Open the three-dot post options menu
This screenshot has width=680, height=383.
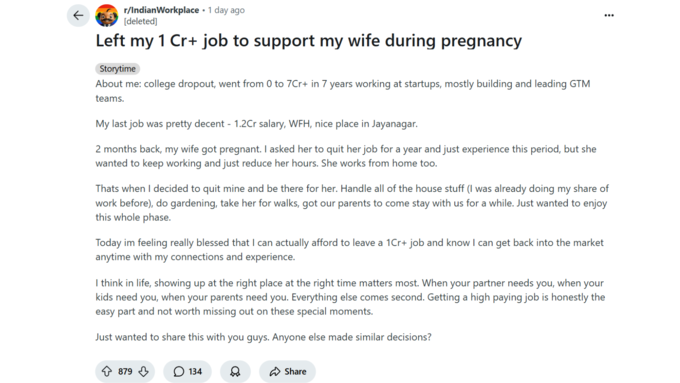tap(609, 16)
